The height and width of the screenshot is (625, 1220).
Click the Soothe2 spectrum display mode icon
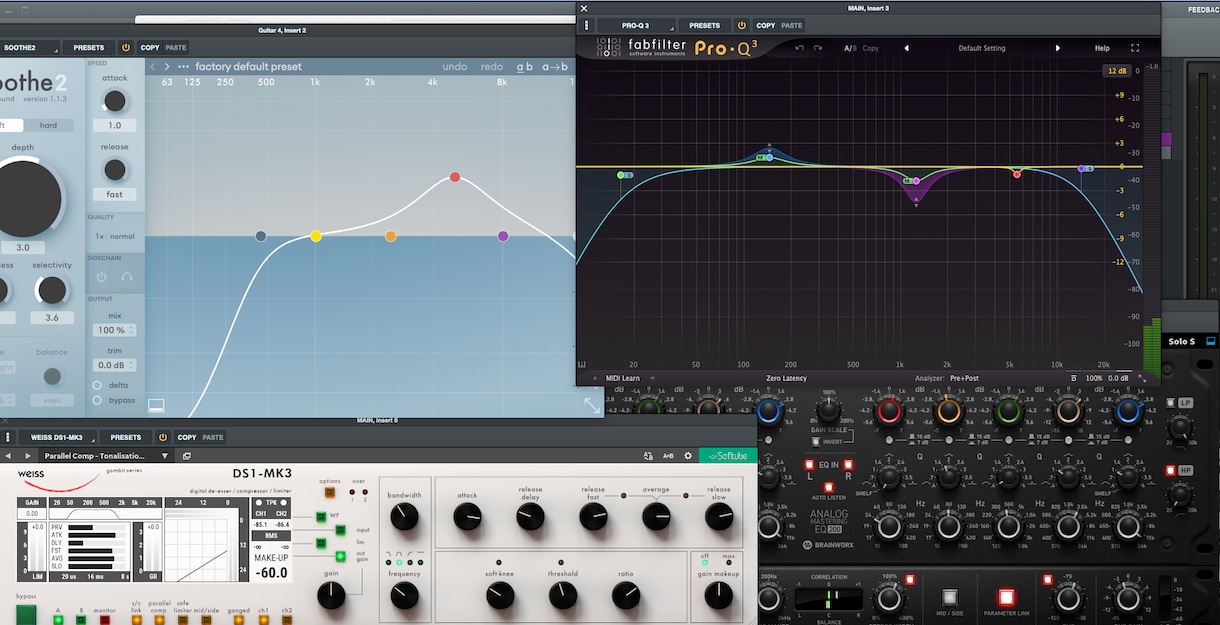156,405
